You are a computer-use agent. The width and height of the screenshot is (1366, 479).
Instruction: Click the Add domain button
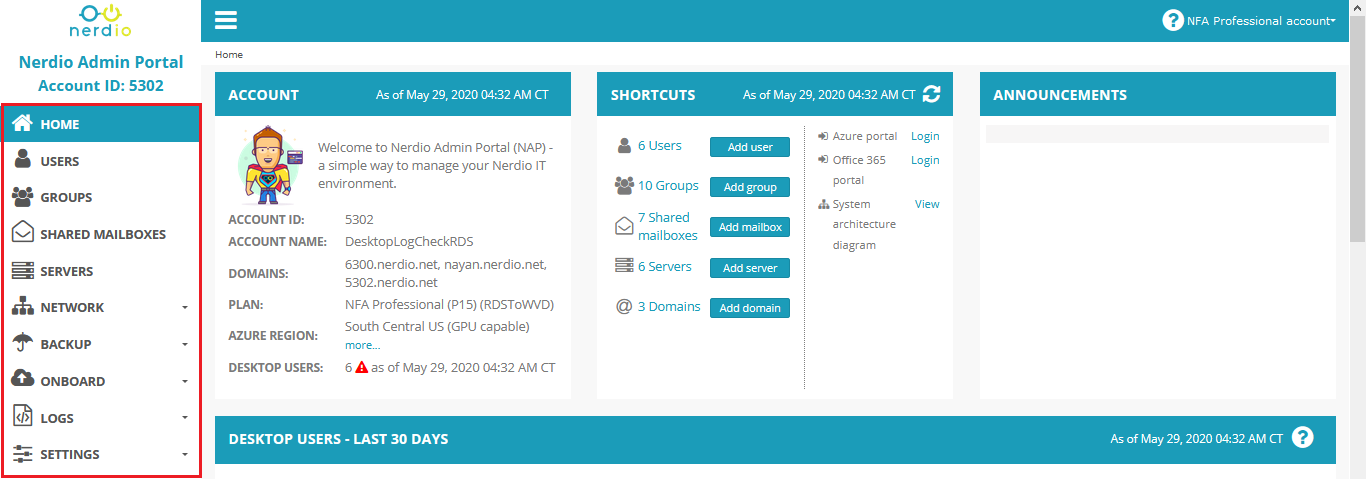(x=750, y=308)
